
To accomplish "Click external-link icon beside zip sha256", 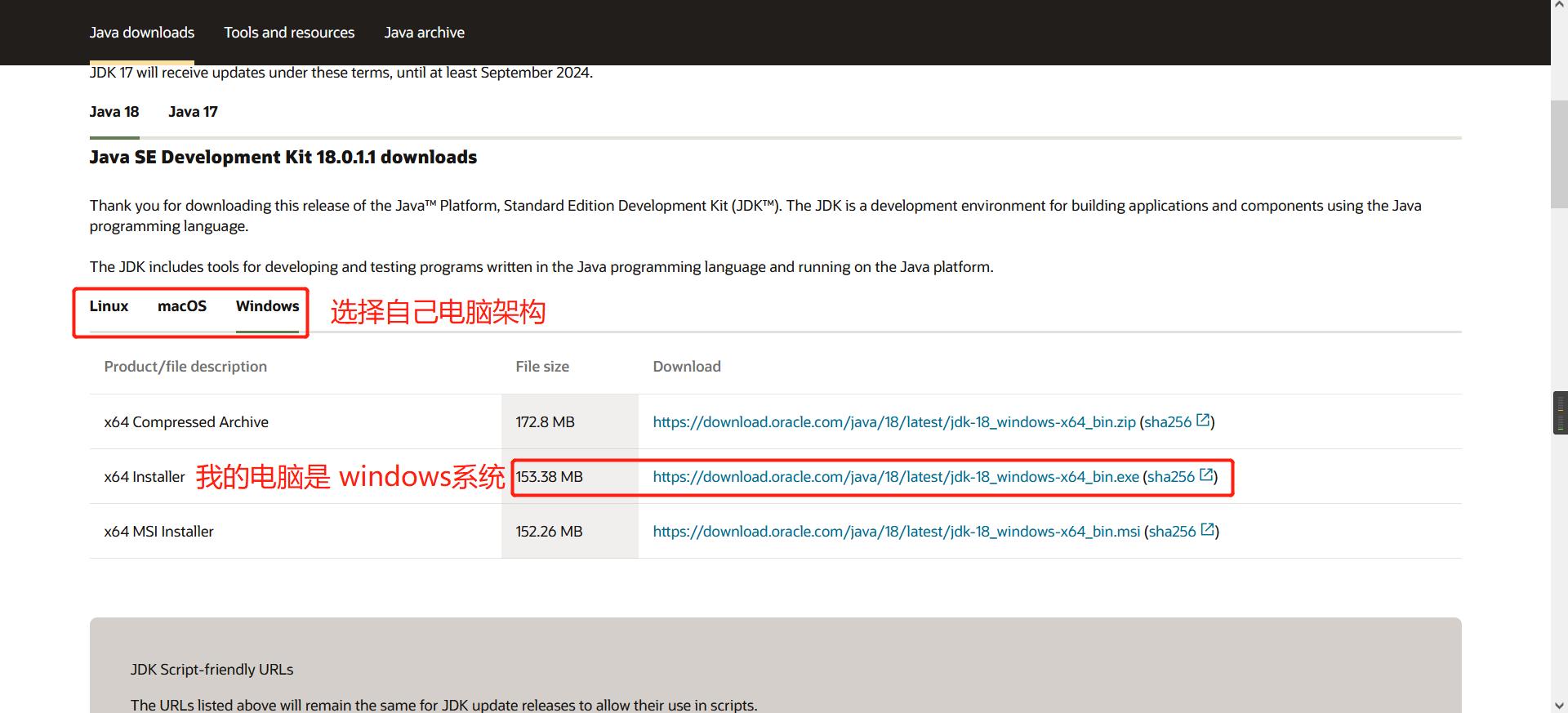I will coord(1203,421).
